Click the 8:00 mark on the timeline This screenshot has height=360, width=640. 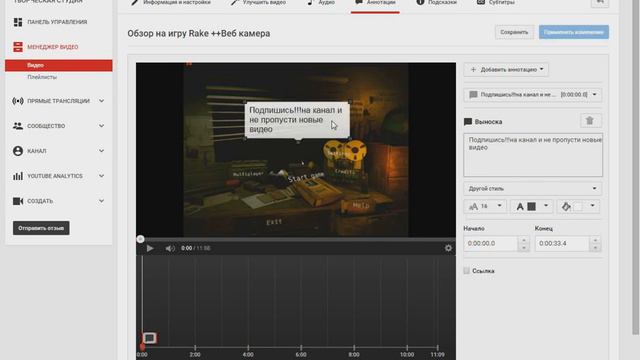coord(354,354)
